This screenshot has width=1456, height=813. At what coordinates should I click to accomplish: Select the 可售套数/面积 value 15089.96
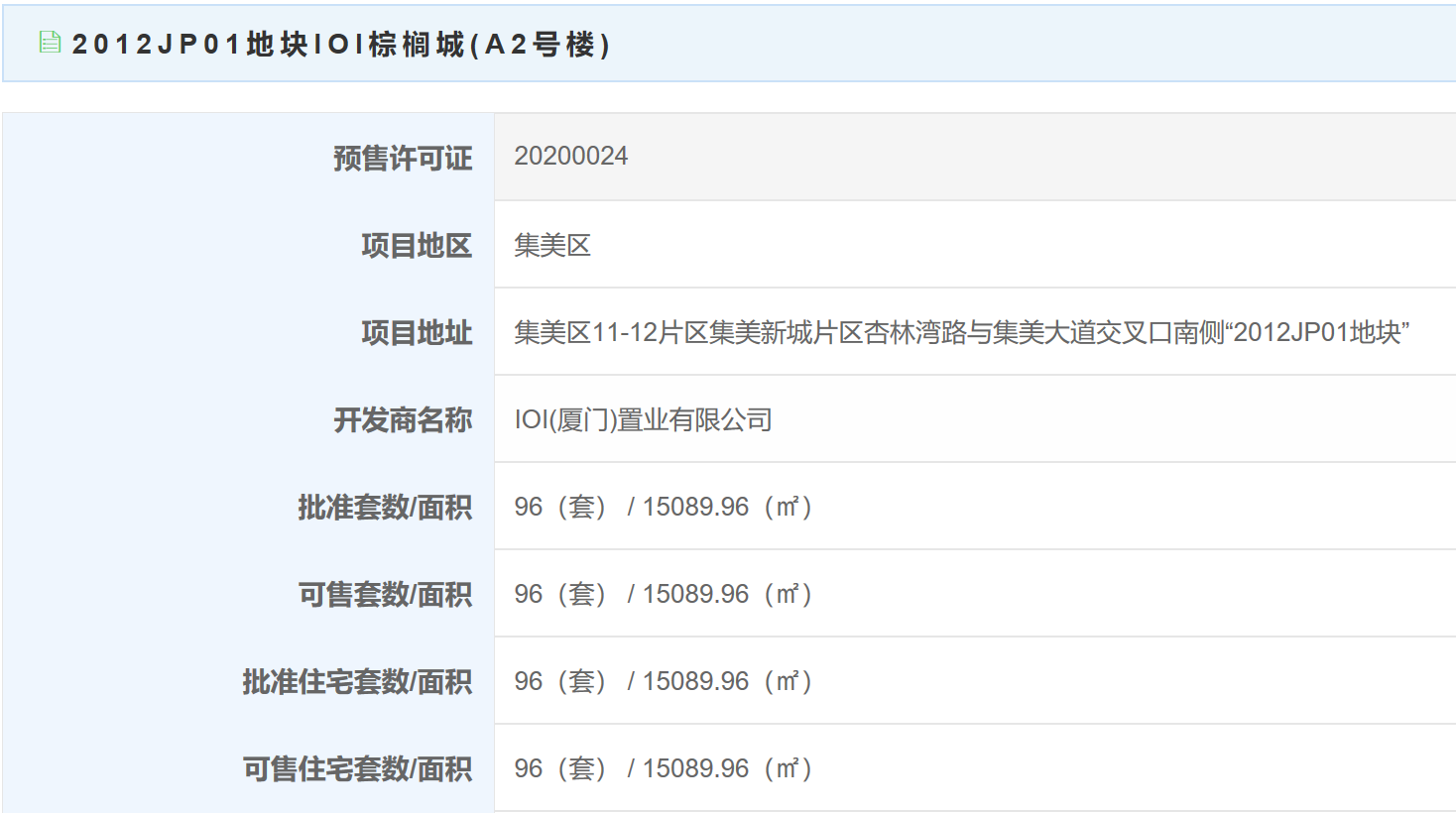click(695, 594)
